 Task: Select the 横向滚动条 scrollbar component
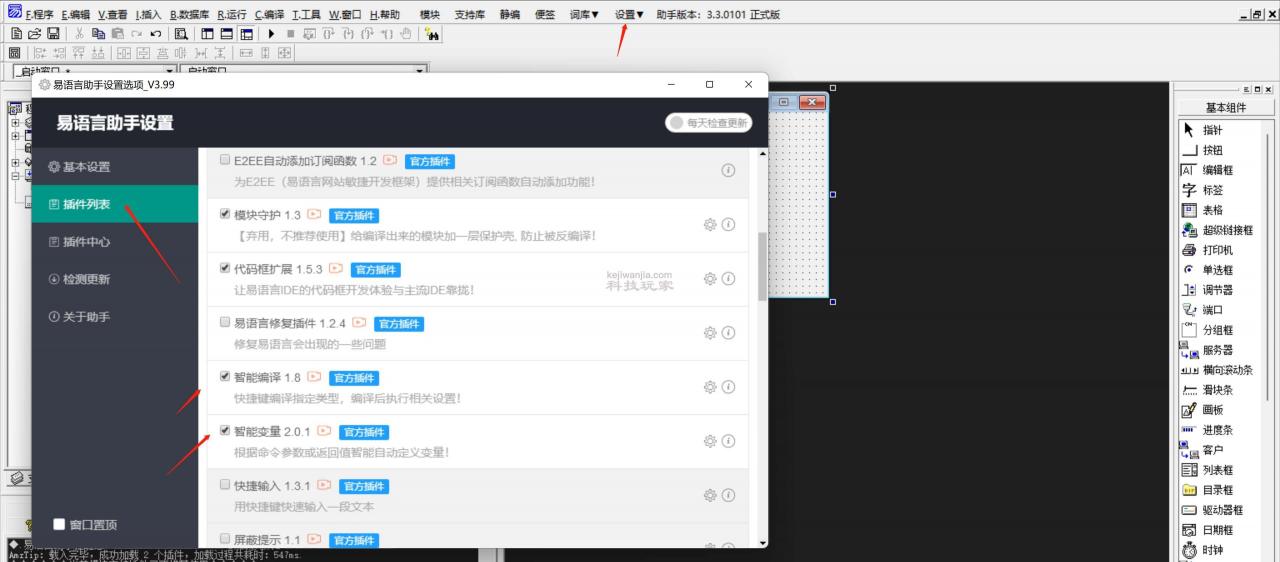click(1217, 370)
